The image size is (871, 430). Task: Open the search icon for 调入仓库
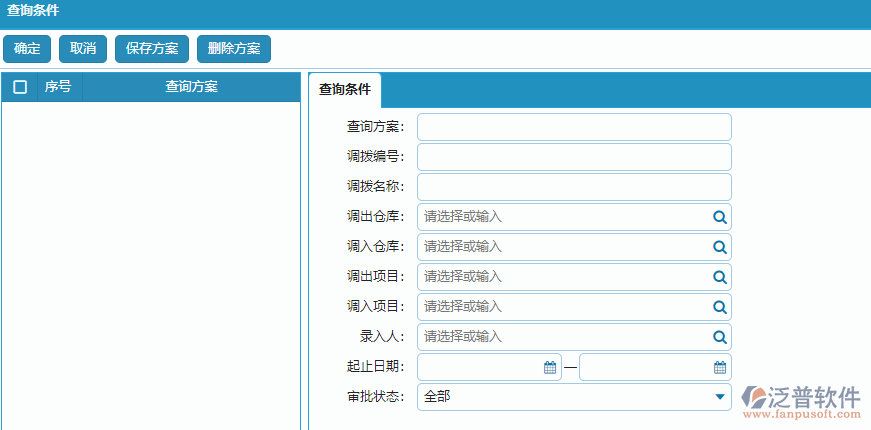tap(720, 247)
